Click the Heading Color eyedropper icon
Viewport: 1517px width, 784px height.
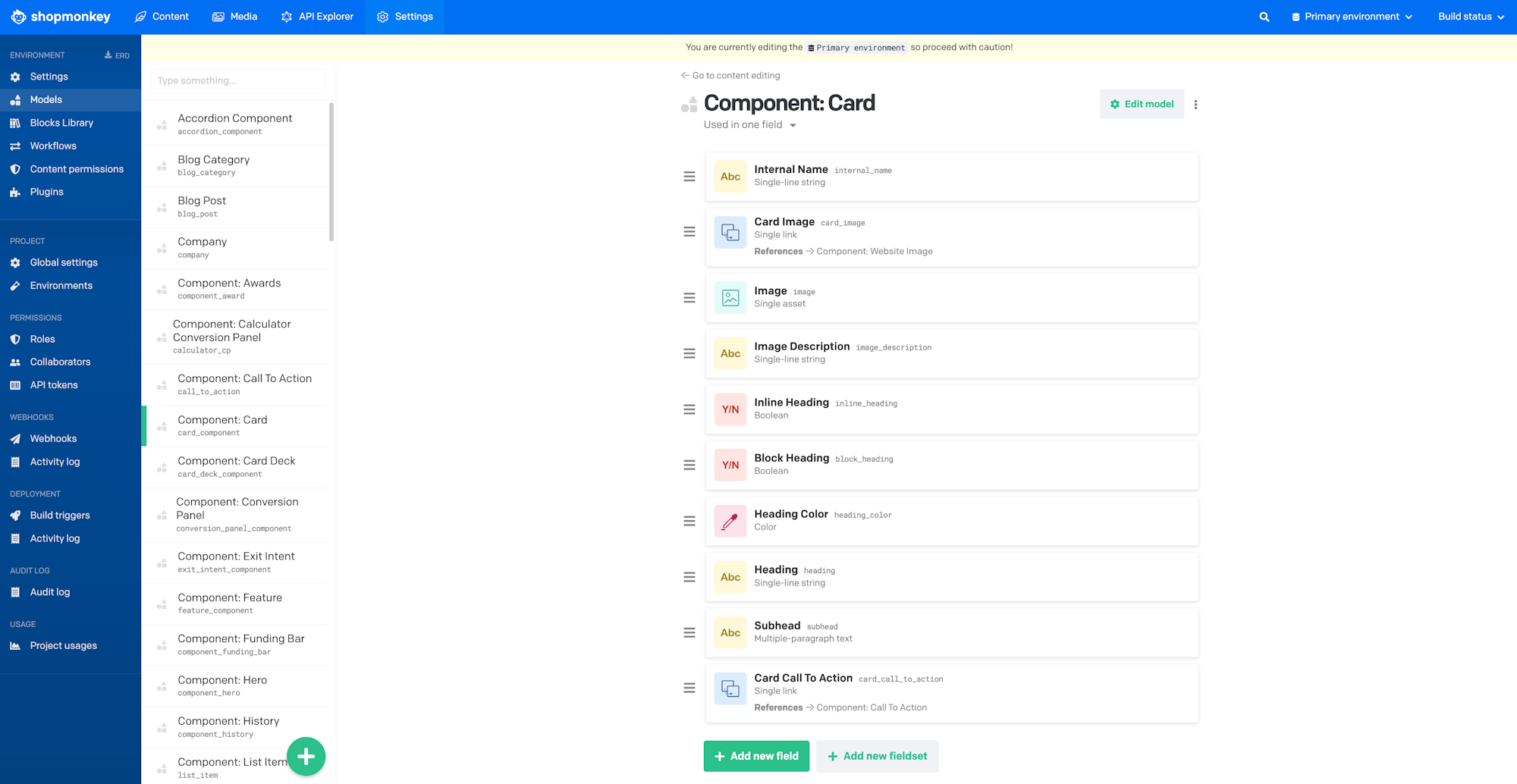pyautogui.click(x=730, y=521)
